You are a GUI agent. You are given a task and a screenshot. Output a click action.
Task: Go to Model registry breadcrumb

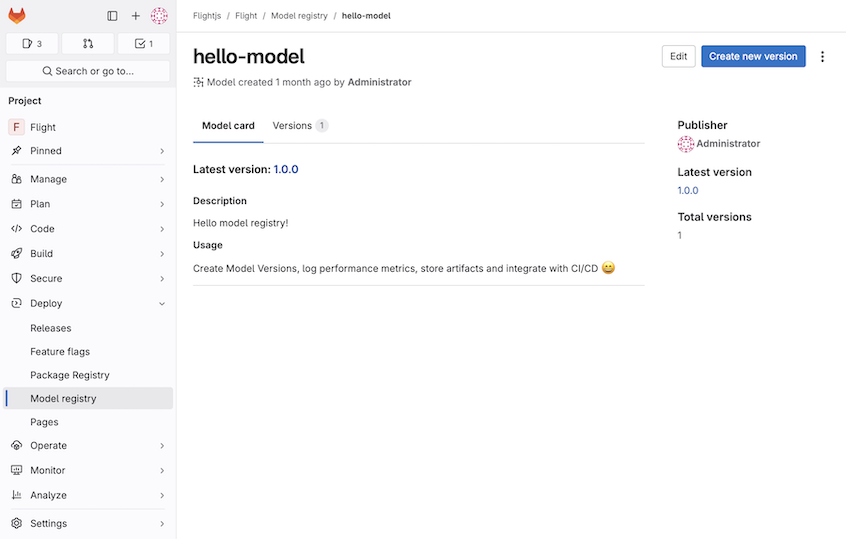pos(299,16)
